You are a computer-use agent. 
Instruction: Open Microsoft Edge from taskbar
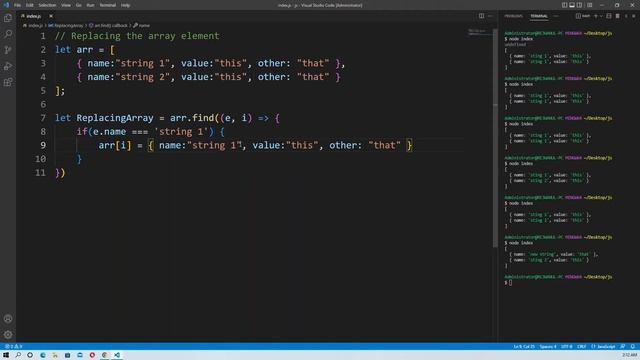[x=42, y=355]
